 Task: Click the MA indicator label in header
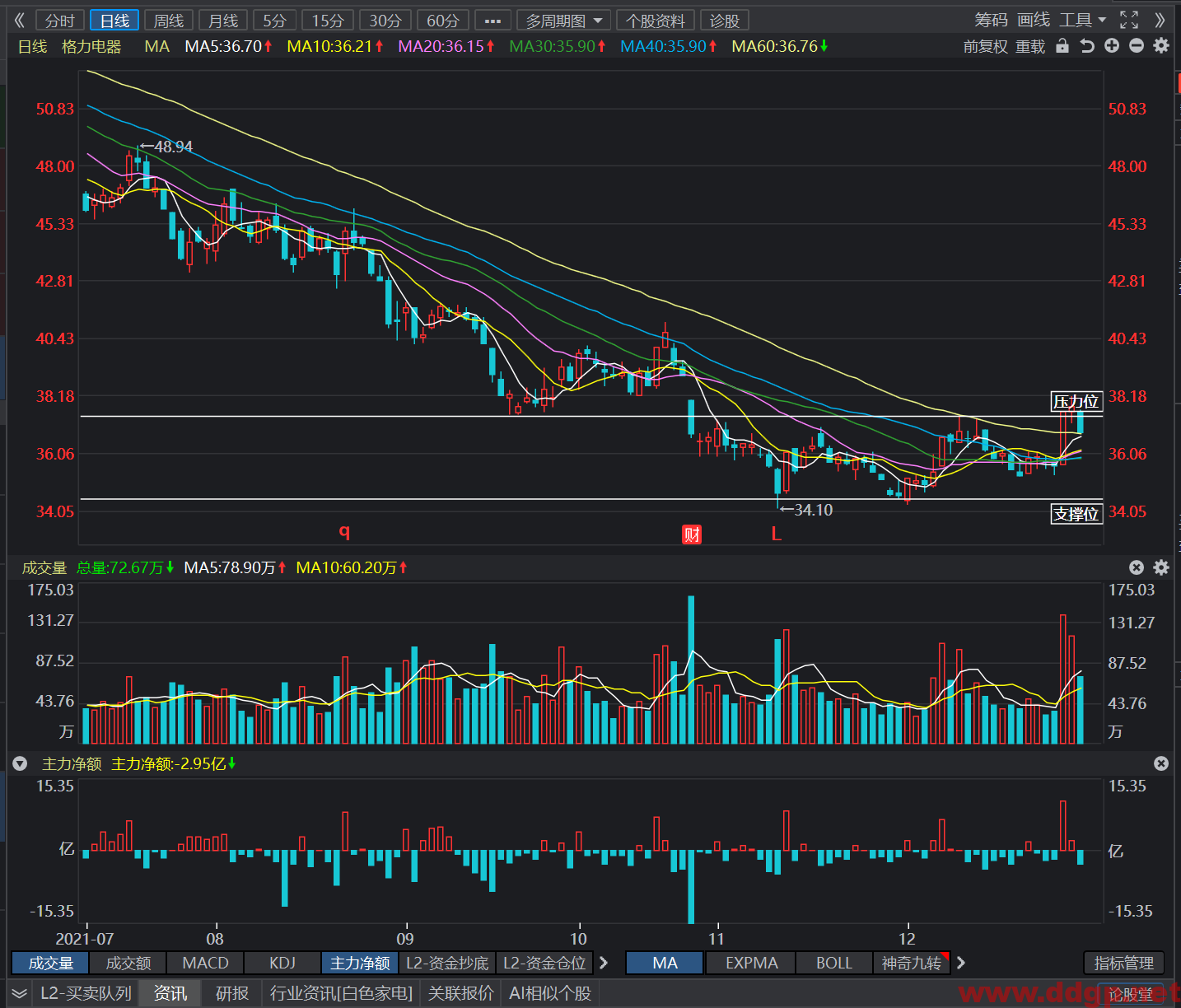156,47
